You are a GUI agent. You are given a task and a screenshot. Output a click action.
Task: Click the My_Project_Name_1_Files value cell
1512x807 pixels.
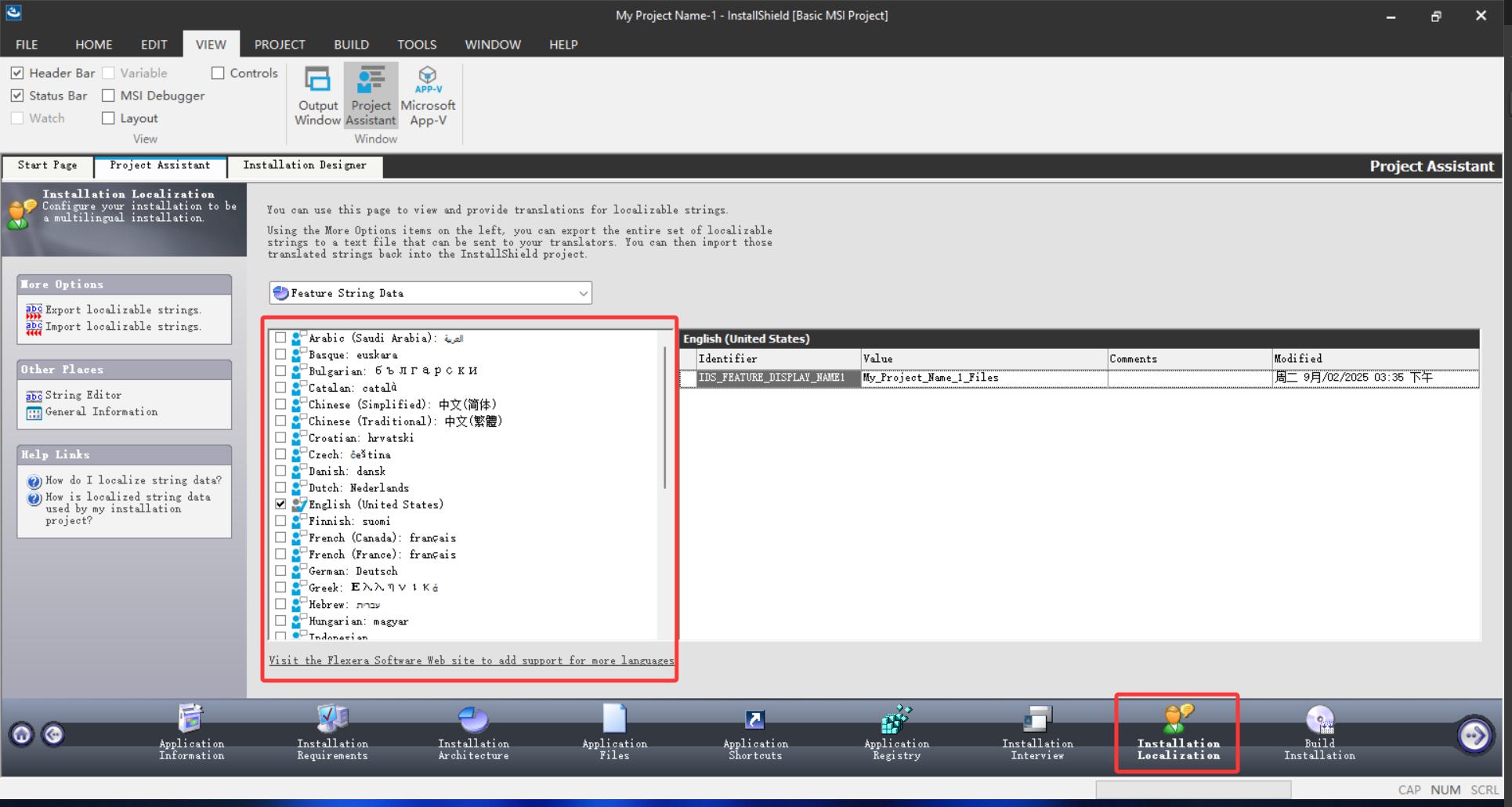984,378
